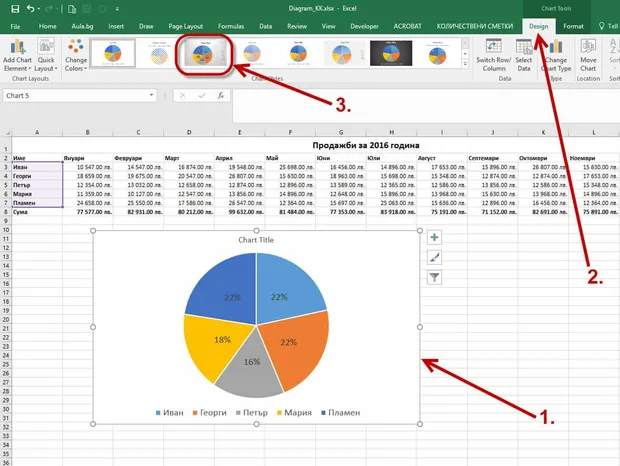Open Add Chart Element menu
This screenshot has width=620, height=466.
[17, 55]
